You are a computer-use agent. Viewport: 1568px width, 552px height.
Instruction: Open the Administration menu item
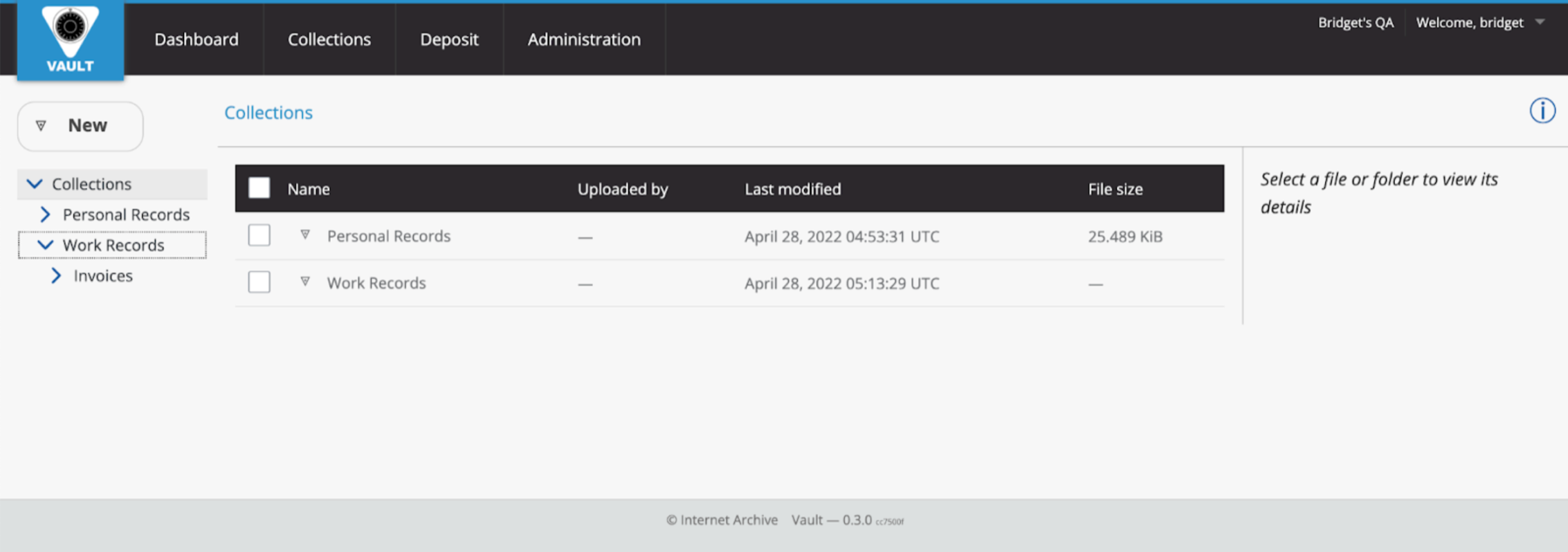pyautogui.click(x=584, y=39)
